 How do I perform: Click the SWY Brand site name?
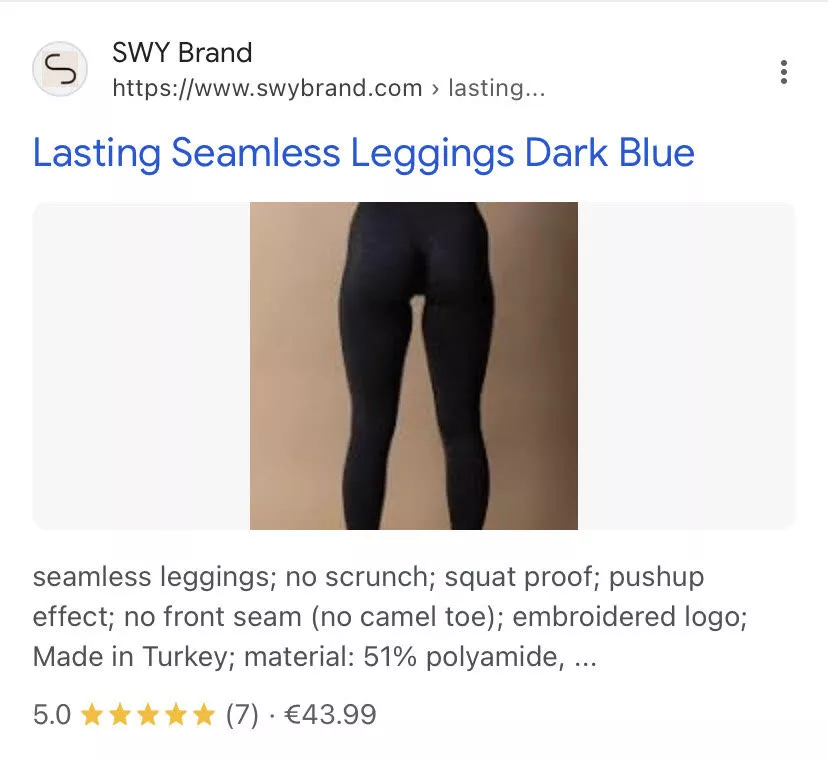pos(182,53)
